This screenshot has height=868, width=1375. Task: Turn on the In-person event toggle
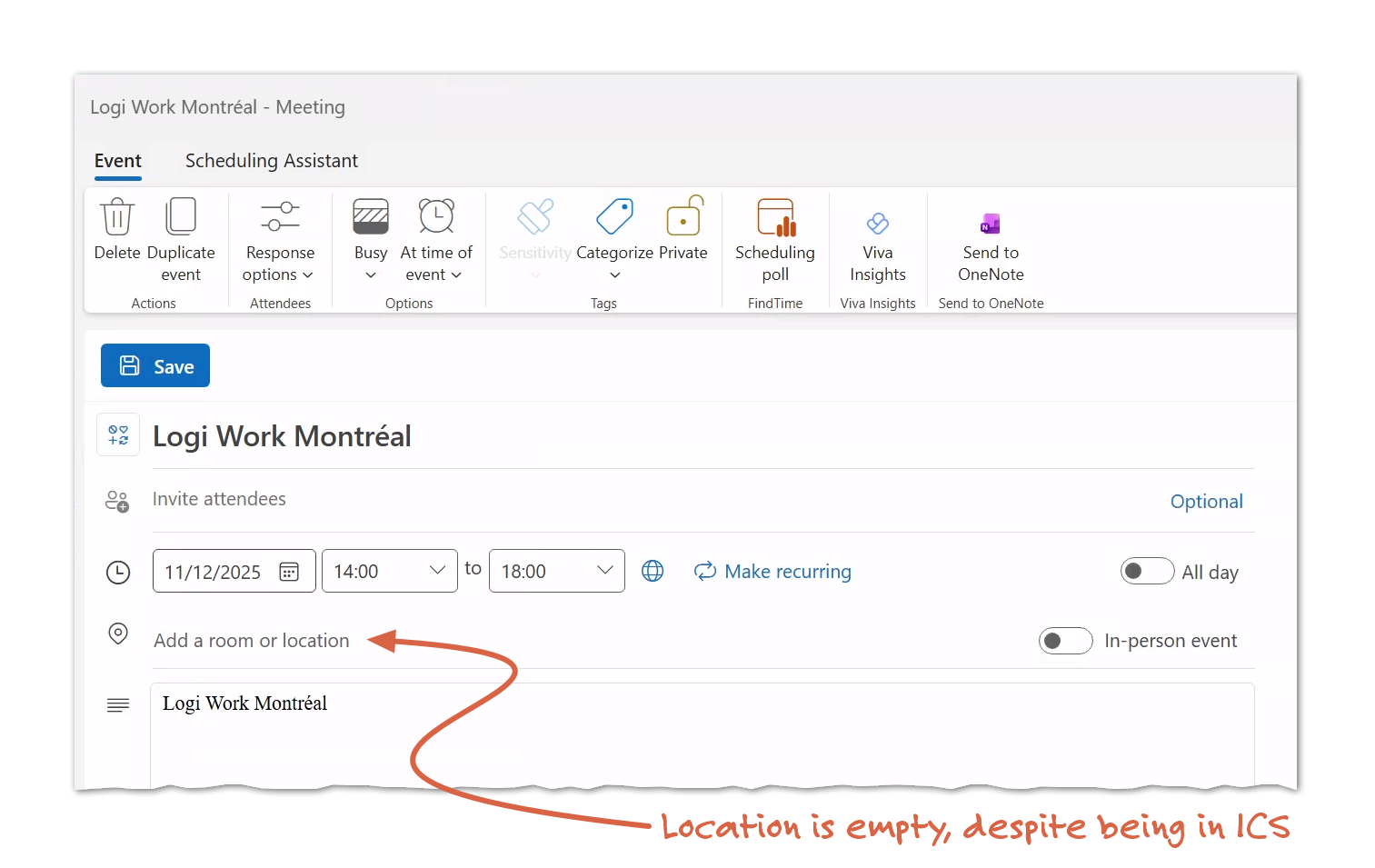tap(1065, 641)
